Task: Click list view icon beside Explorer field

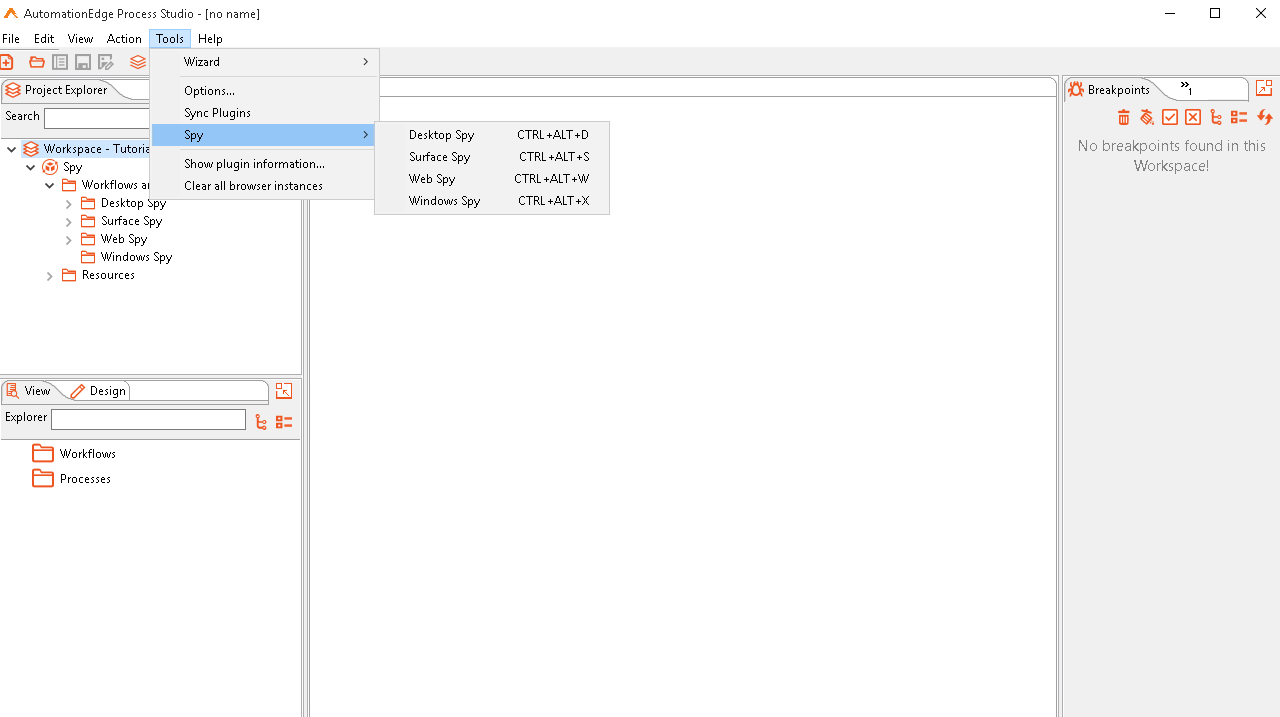Action: tap(284, 422)
